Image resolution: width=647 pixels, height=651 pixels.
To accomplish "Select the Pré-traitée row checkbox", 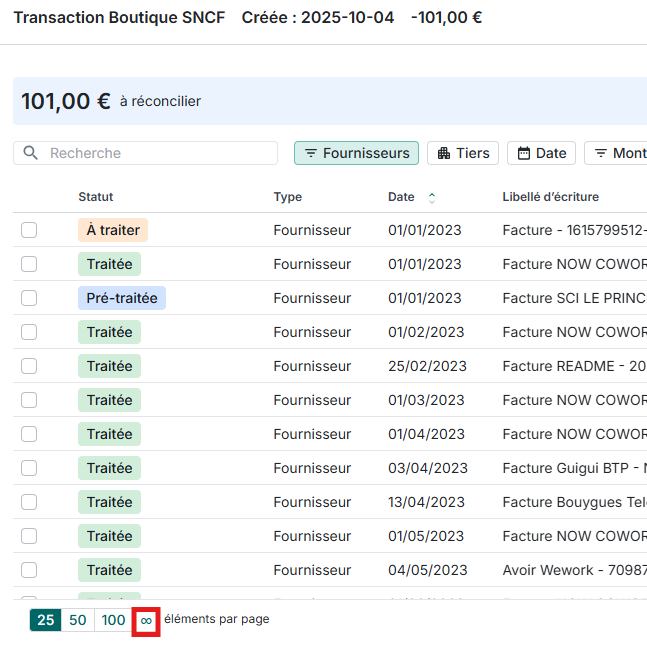I will pyautogui.click(x=29, y=298).
